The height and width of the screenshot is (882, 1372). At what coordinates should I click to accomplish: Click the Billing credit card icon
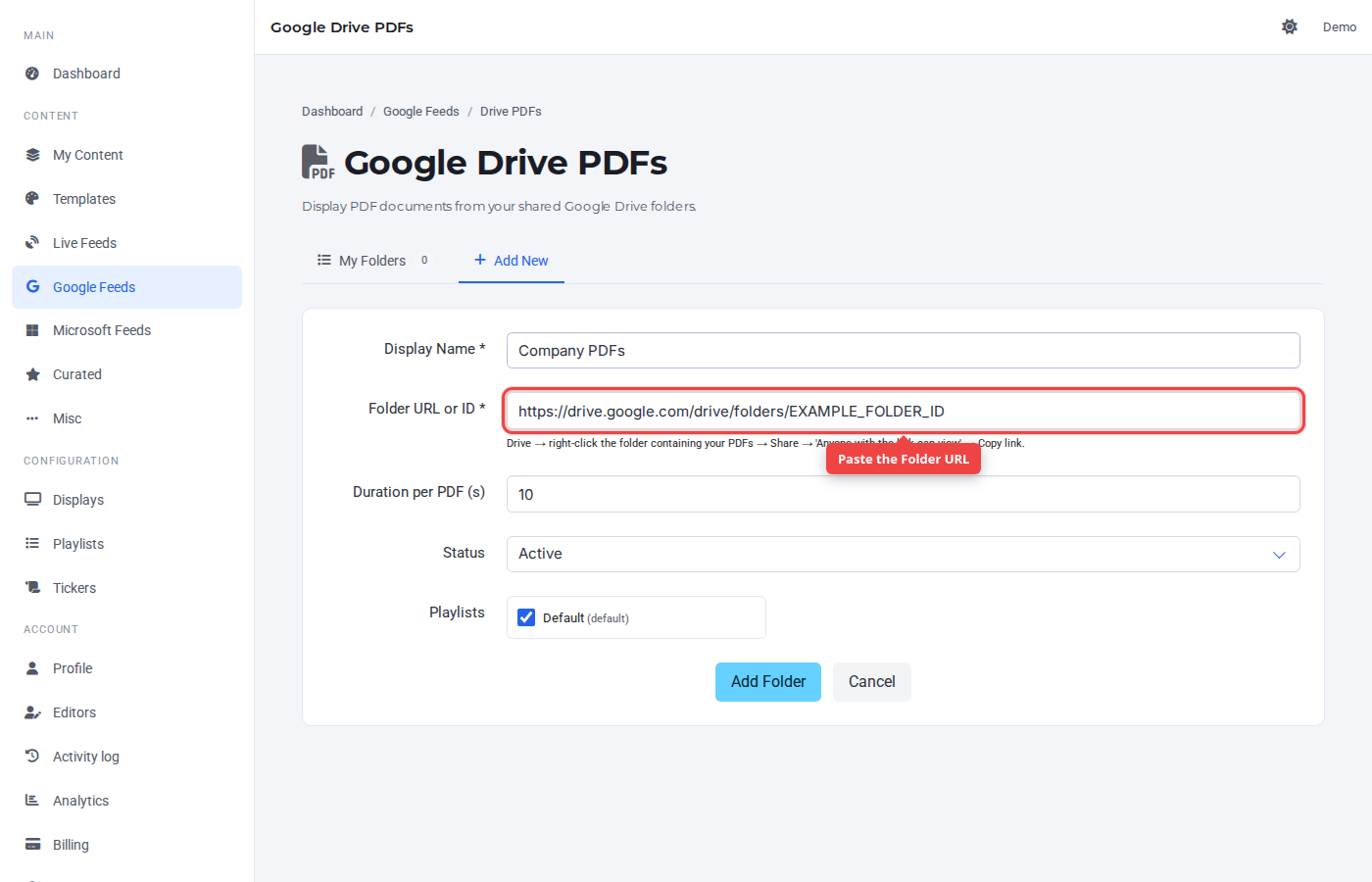(x=32, y=845)
